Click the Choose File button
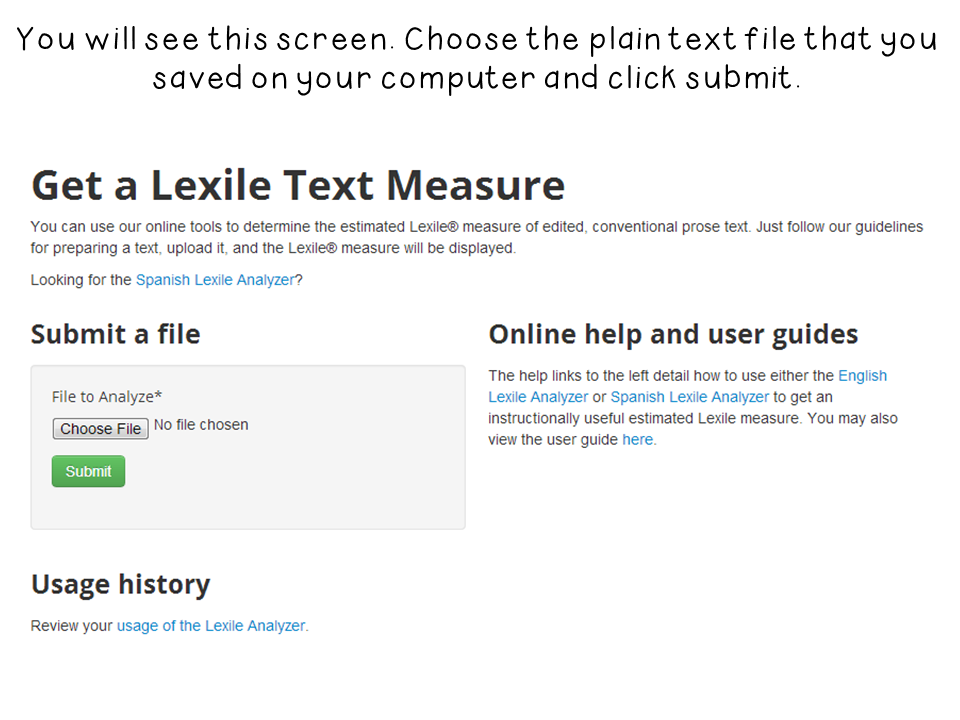The width and height of the screenshot is (960, 720). point(100,429)
